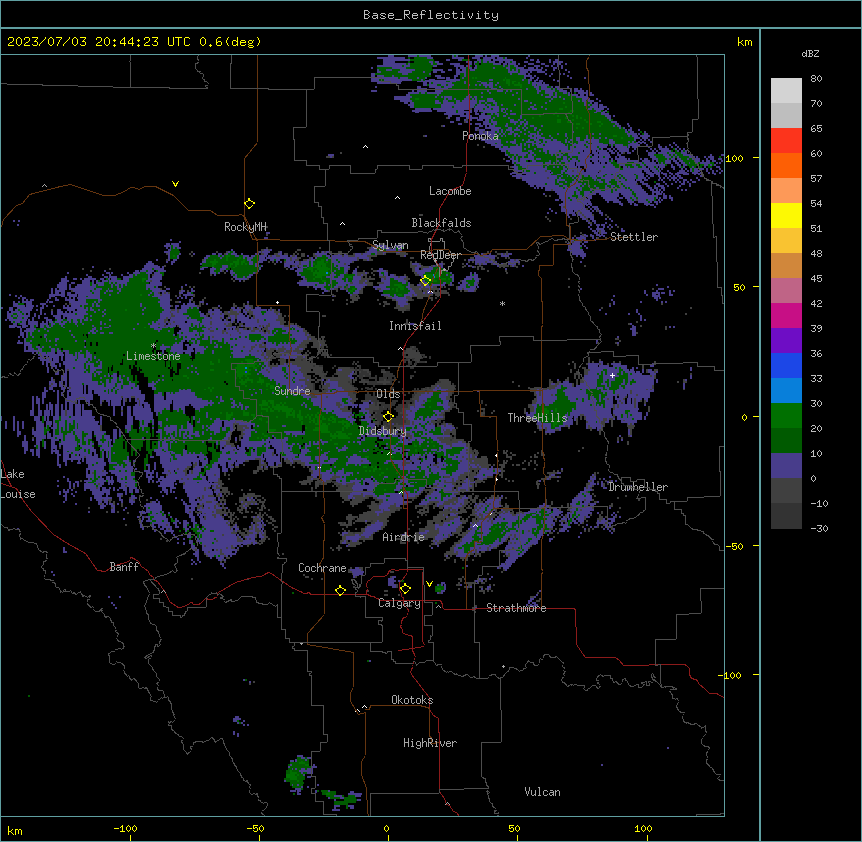Image resolution: width=862 pixels, height=842 pixels.
Task: Click the yellow diamond marker above Calgary
Action: [x=405, y=589]
